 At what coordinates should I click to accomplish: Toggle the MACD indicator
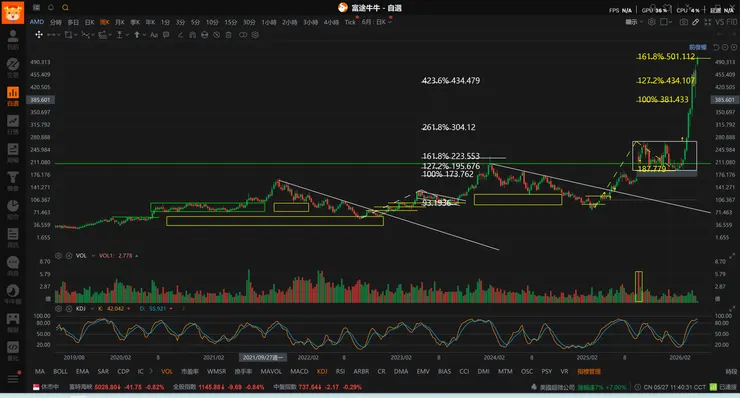point(299,372)
